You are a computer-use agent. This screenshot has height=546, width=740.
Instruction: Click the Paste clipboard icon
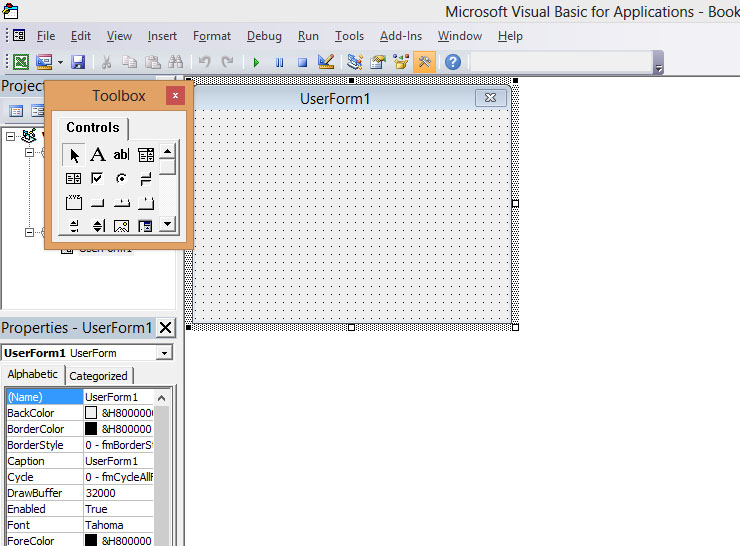(152, 62)
